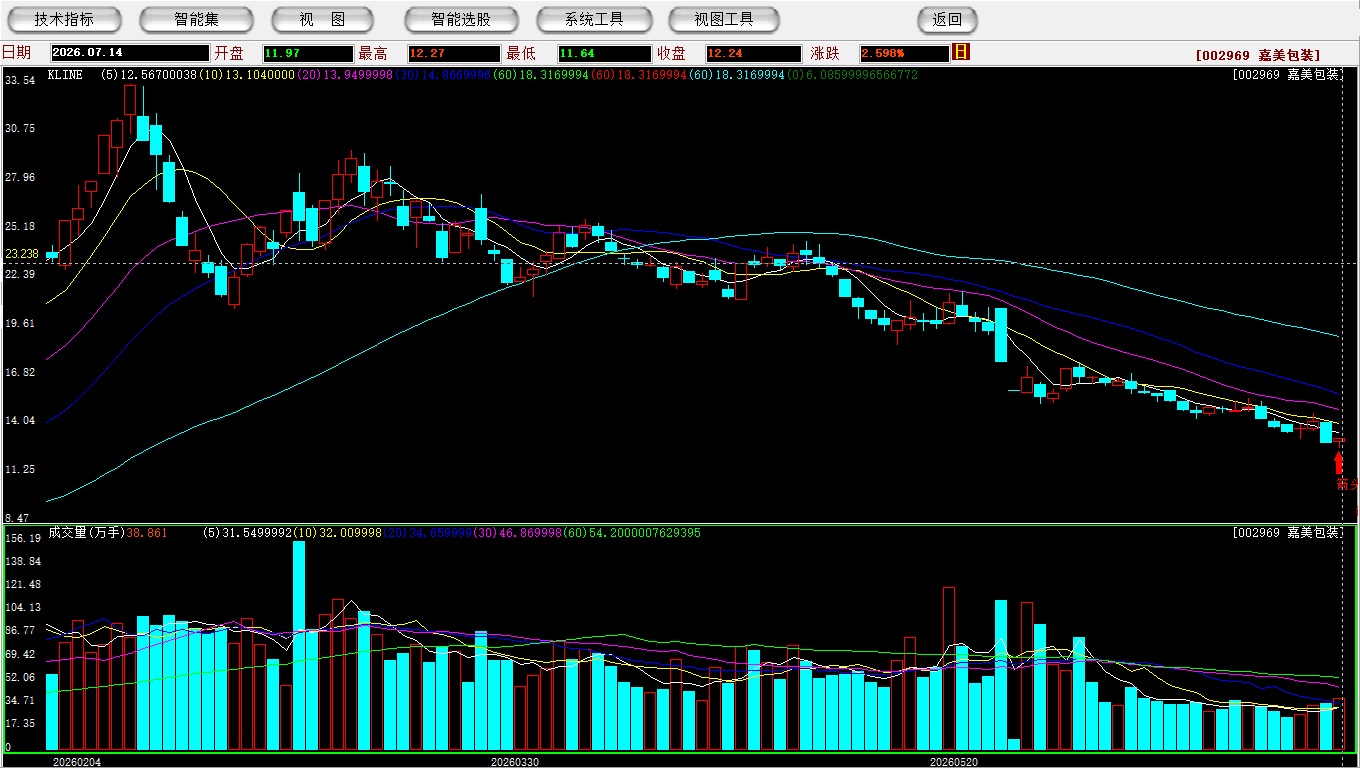Open the 智能选股 stock screener button
This screenshot has height=768, width=1360.
pos(461,19)
